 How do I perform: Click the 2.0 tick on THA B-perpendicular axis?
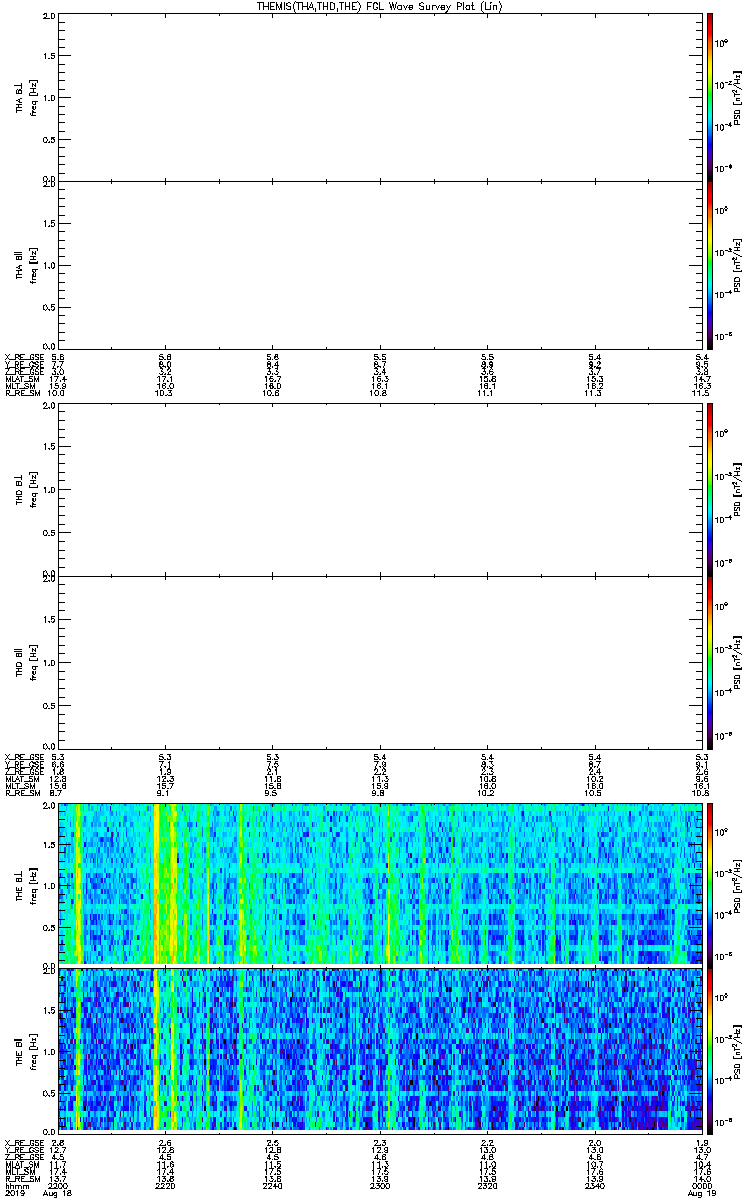click(x=50, y=17)
